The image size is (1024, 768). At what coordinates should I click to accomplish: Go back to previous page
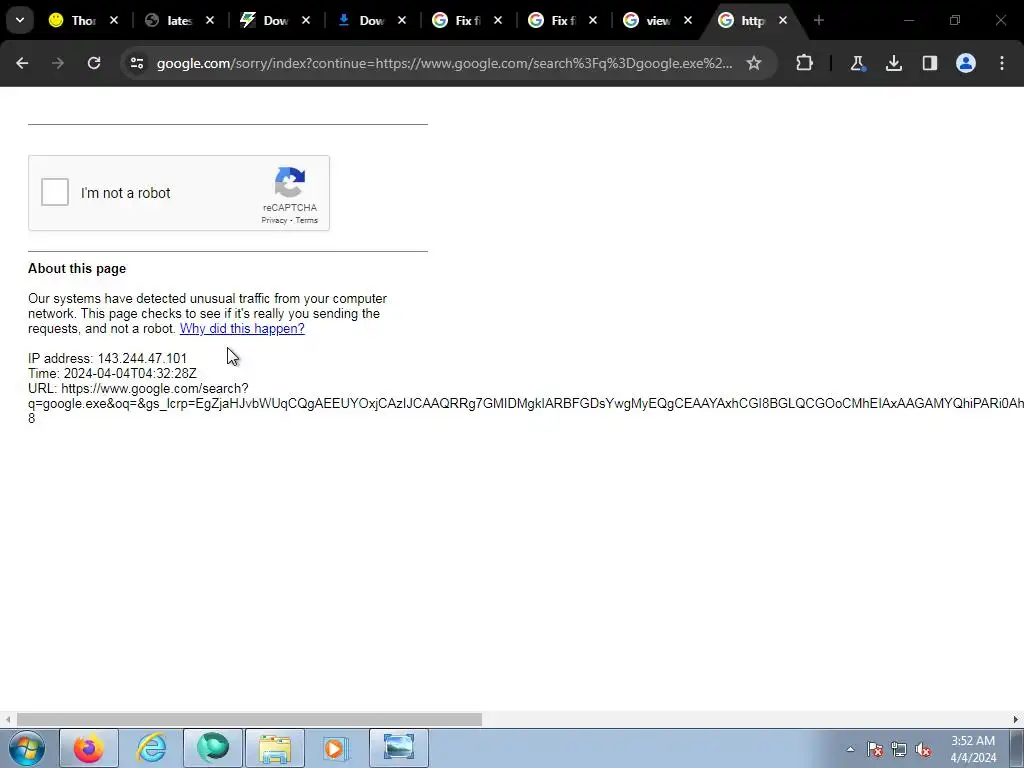(x=22, y=63)
